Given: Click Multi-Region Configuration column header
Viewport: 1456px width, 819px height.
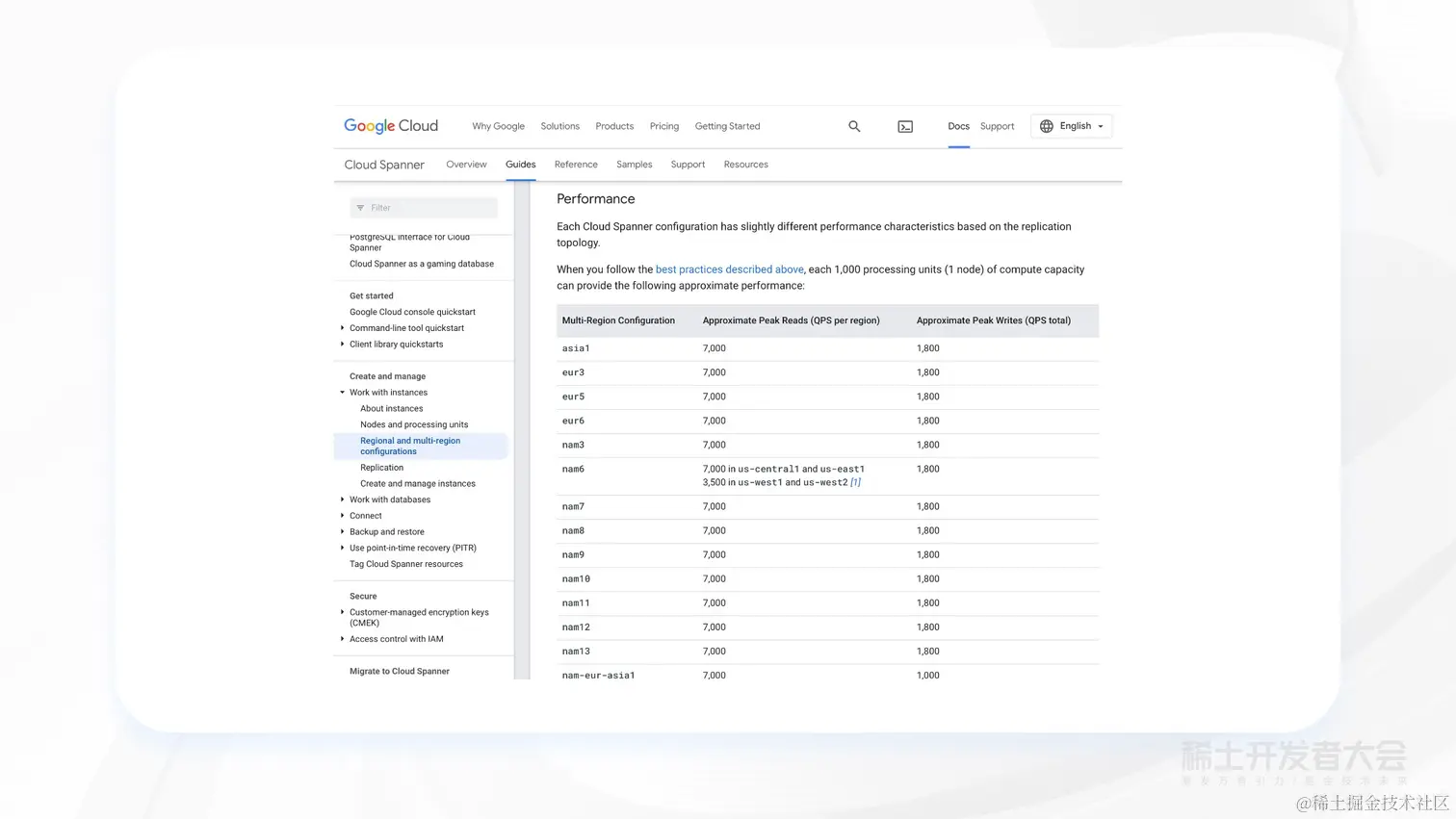Looking at the screenshot, I should tap(618, 320).
